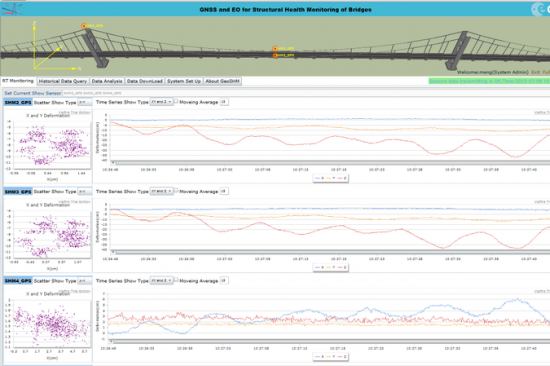Viewport: 550px width, 366px height.
Task: Enable Moving Average checkbox for SHM4_GPS
Action: click(176, 280)
